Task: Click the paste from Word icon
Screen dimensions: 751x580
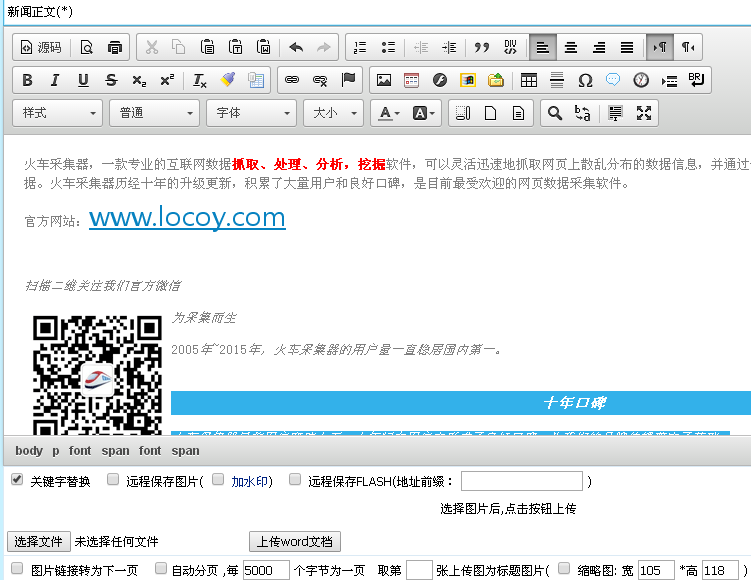Action: 263,47
